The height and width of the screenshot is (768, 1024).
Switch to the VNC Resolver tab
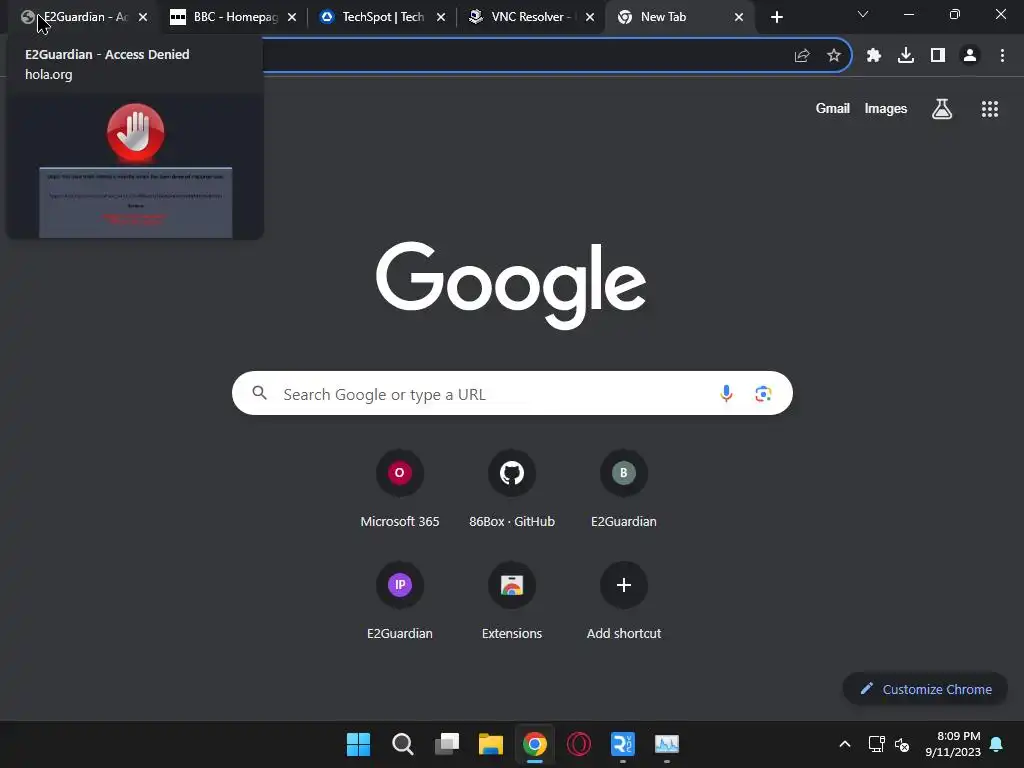[x=530, y=17]
